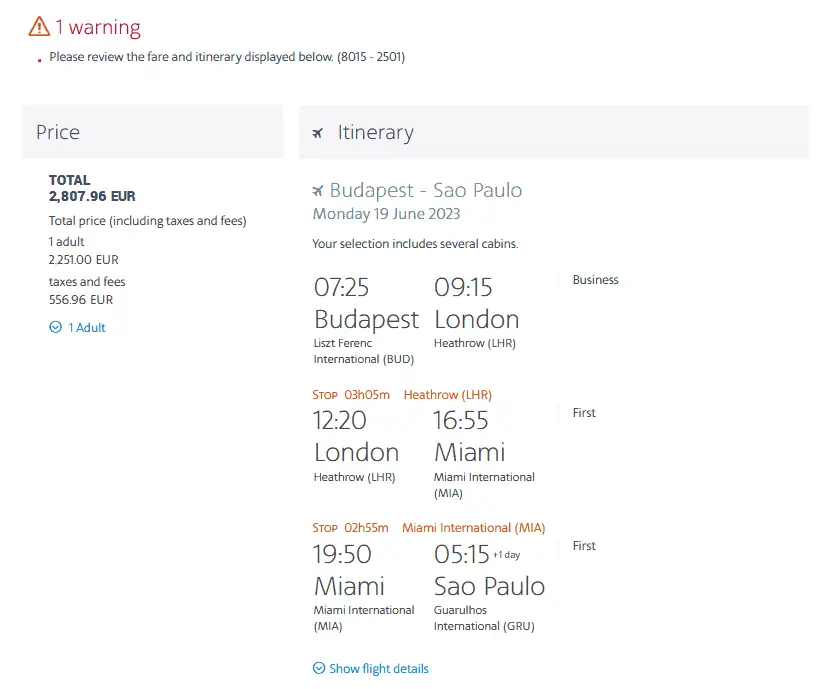Image resolution: width=816 pixels, height=689 pixels.
Task: Click the "1 warning" heading text
Action: pos(98,27)
